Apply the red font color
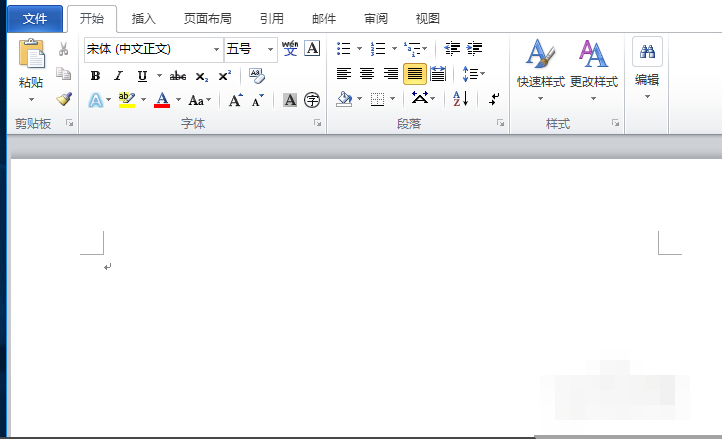Image resolution: width=722 pixels, height=439 pixels. coord(162,100)
